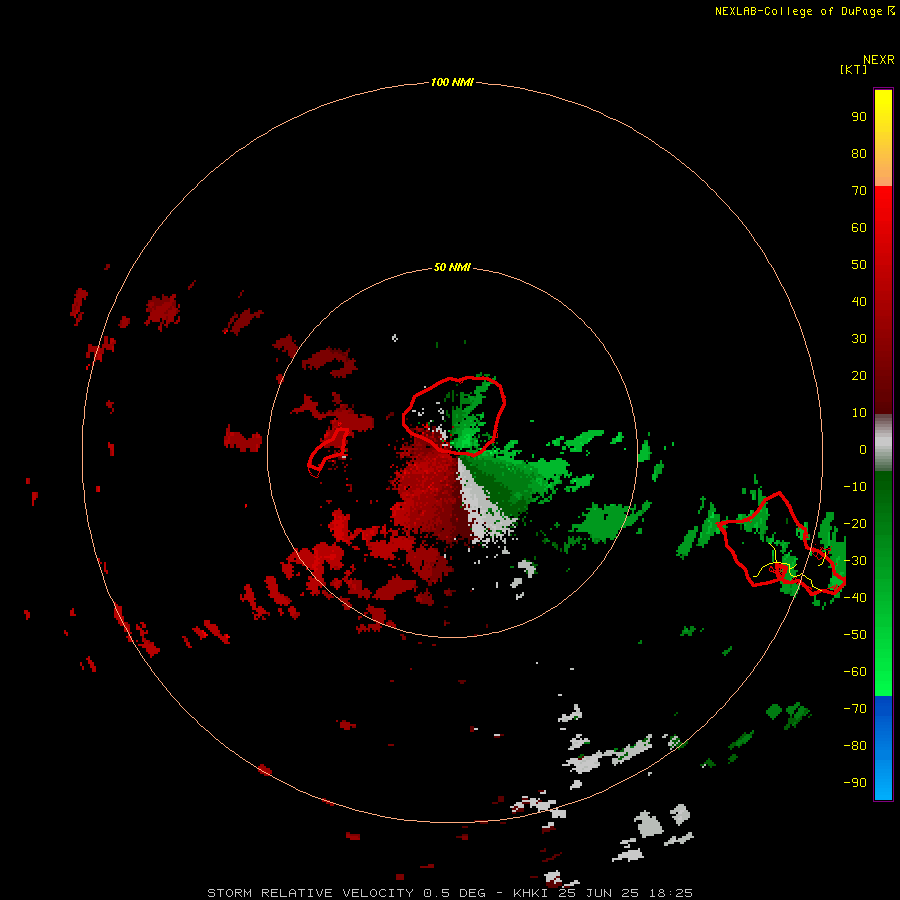Select the -10 value on velocity scale
Image resolution: width=900 pixels, height=900 pixels.
click(855, 487)
